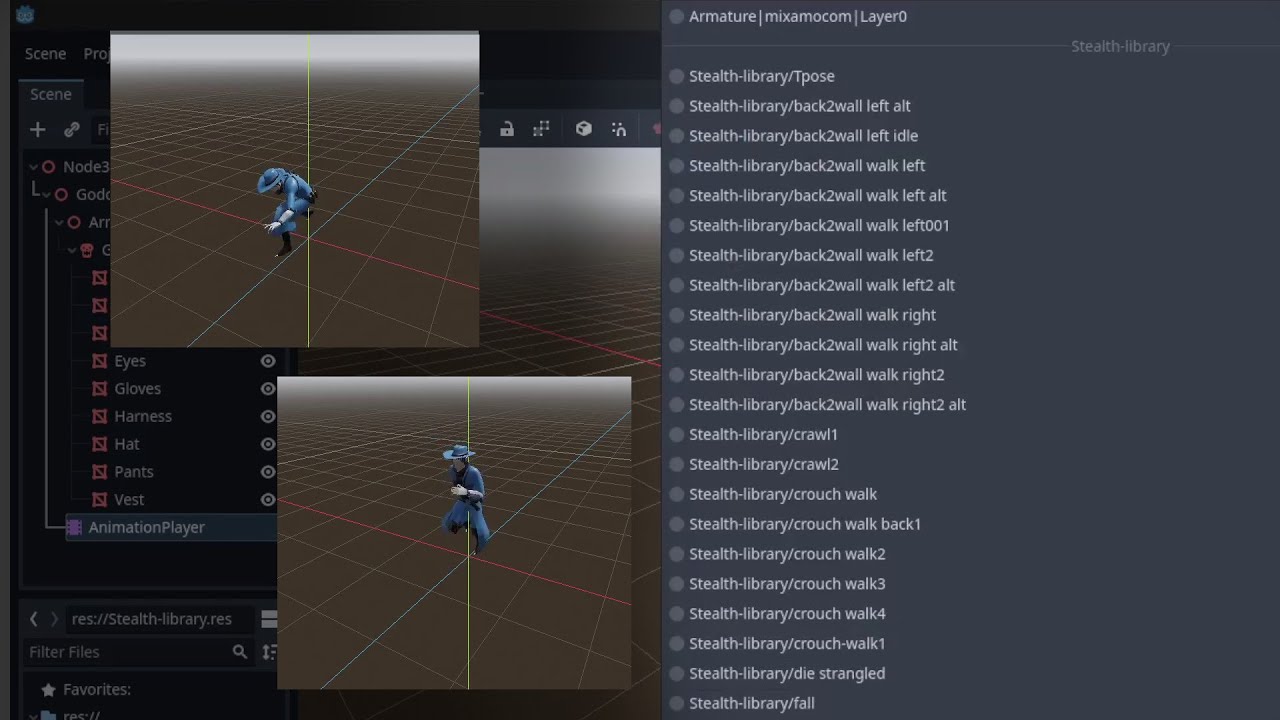
Task: Click the file search magnifier icon
Action: [240, 652]
